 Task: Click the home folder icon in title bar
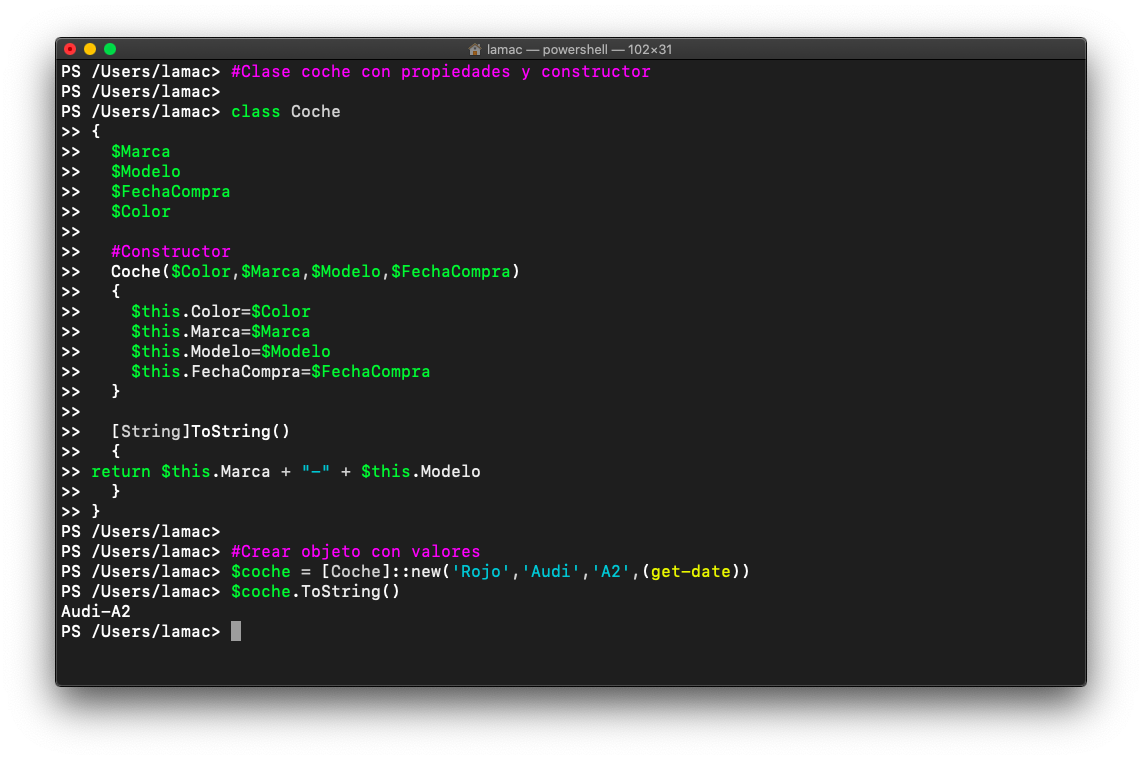475,49
